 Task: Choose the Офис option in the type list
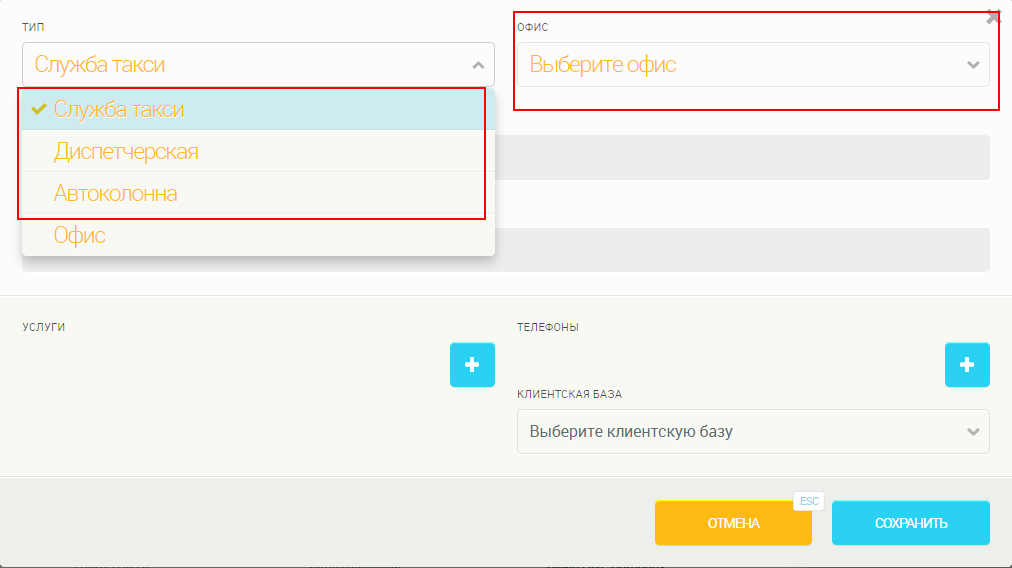[80, 236]
